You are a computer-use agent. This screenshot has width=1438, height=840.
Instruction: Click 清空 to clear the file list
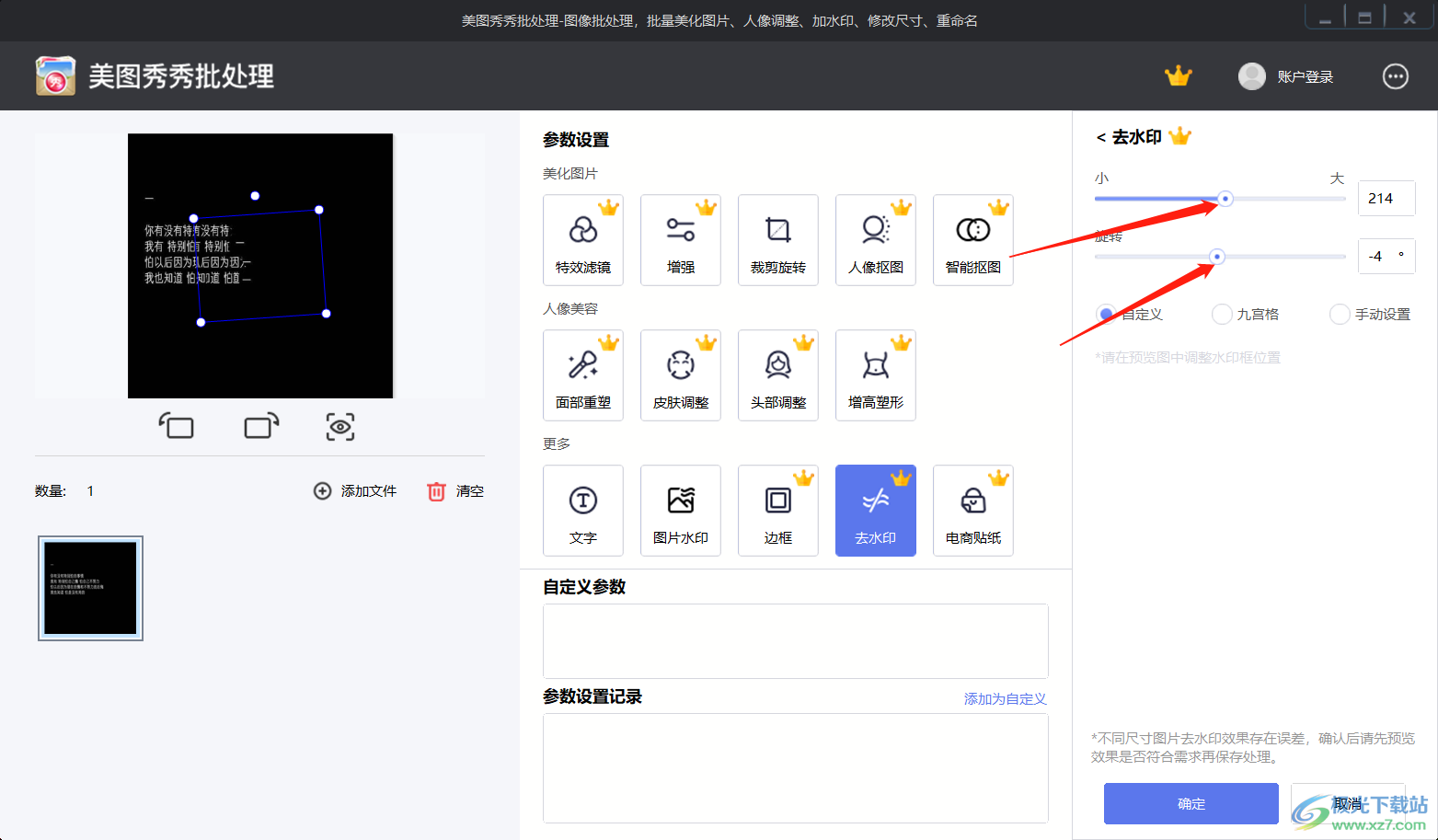coord(455,491)
